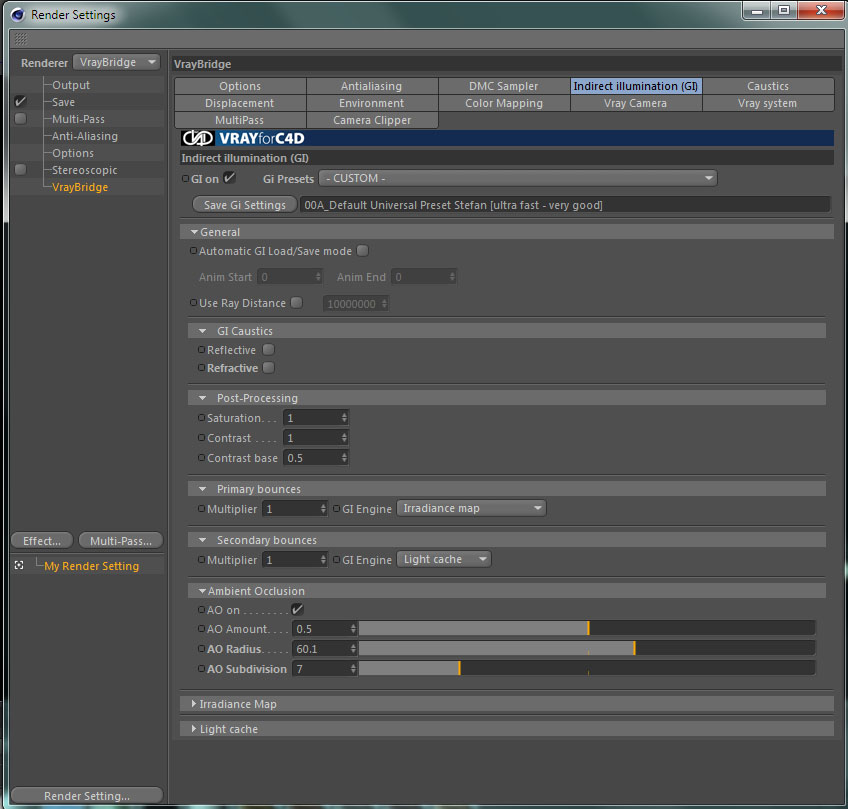Screen dimensions: 848x809
Task: Click the Saturation value stepper arrows
Action: [x=344, y=418]
